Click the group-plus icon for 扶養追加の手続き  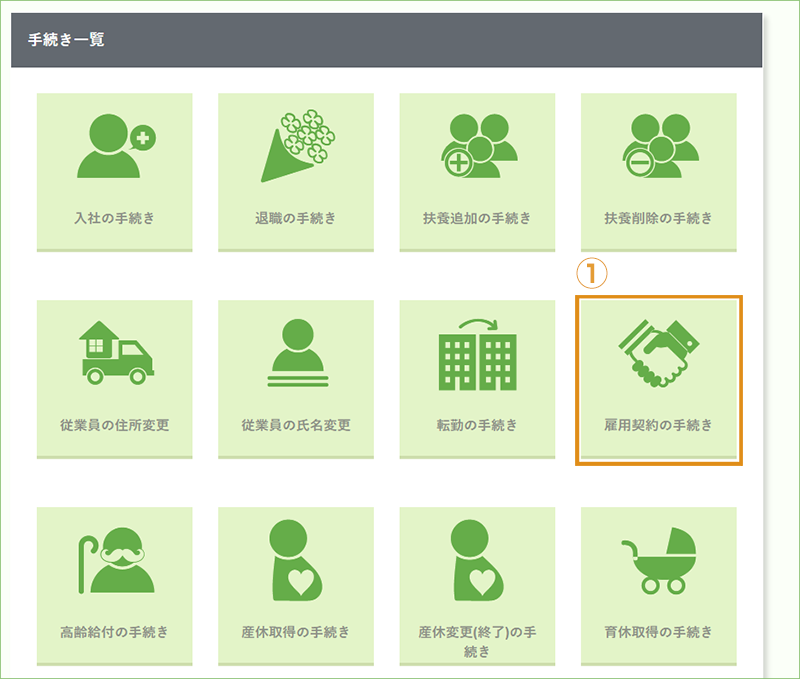click(479, 146)
